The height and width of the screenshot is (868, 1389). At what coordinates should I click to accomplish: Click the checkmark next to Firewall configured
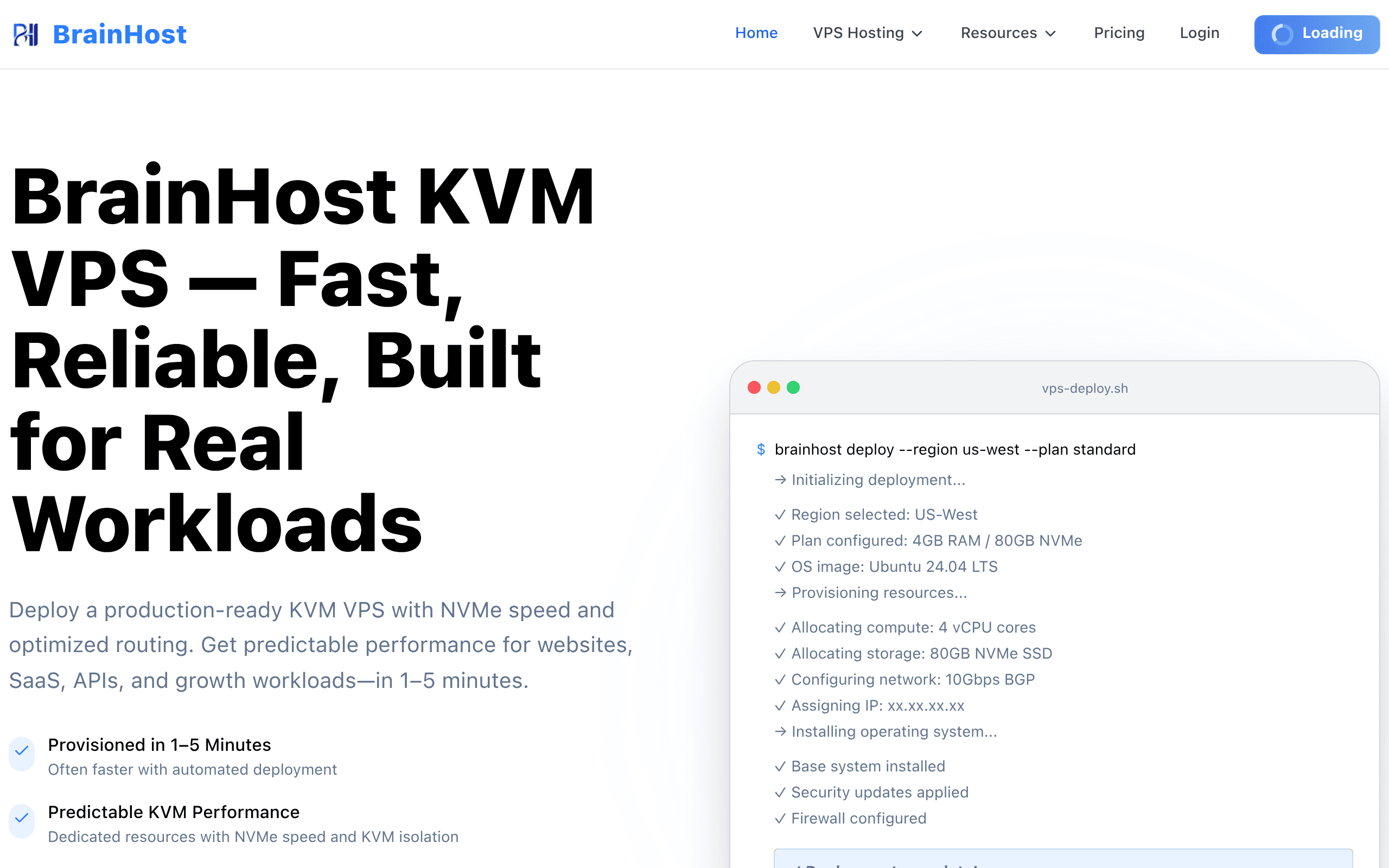tap(780, 818)
